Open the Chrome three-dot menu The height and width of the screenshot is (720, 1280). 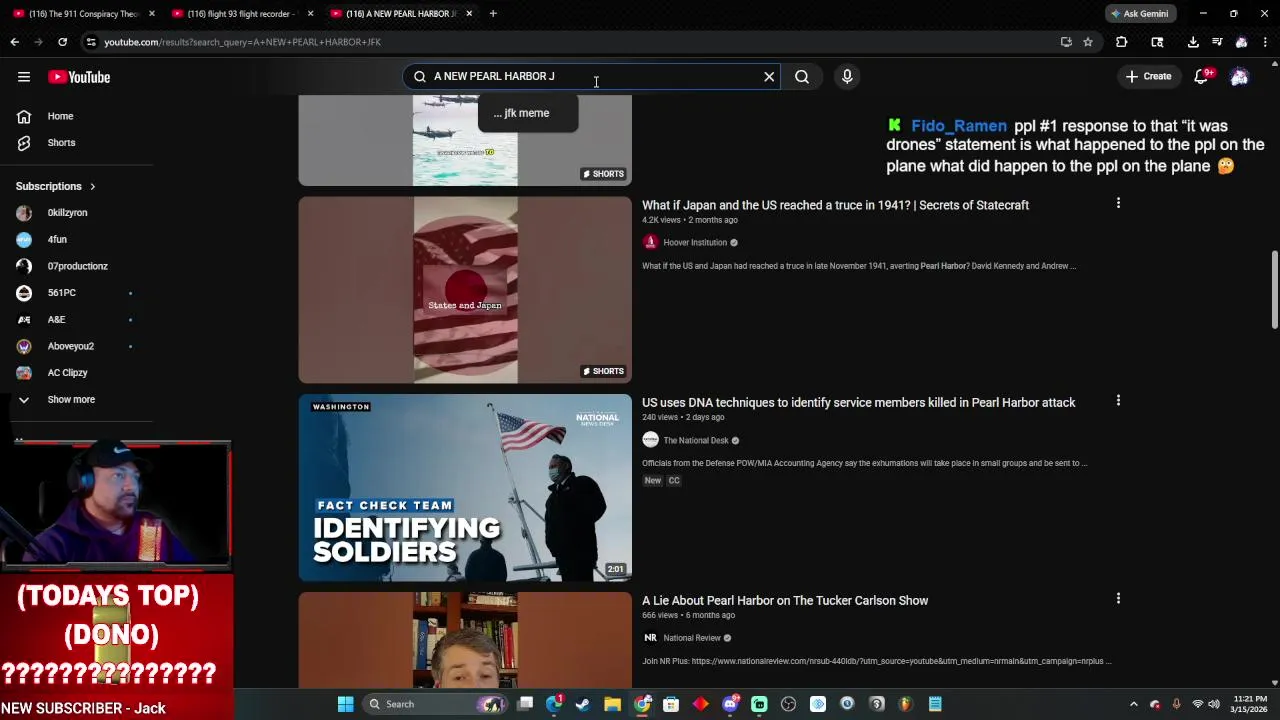point(1265,42)
